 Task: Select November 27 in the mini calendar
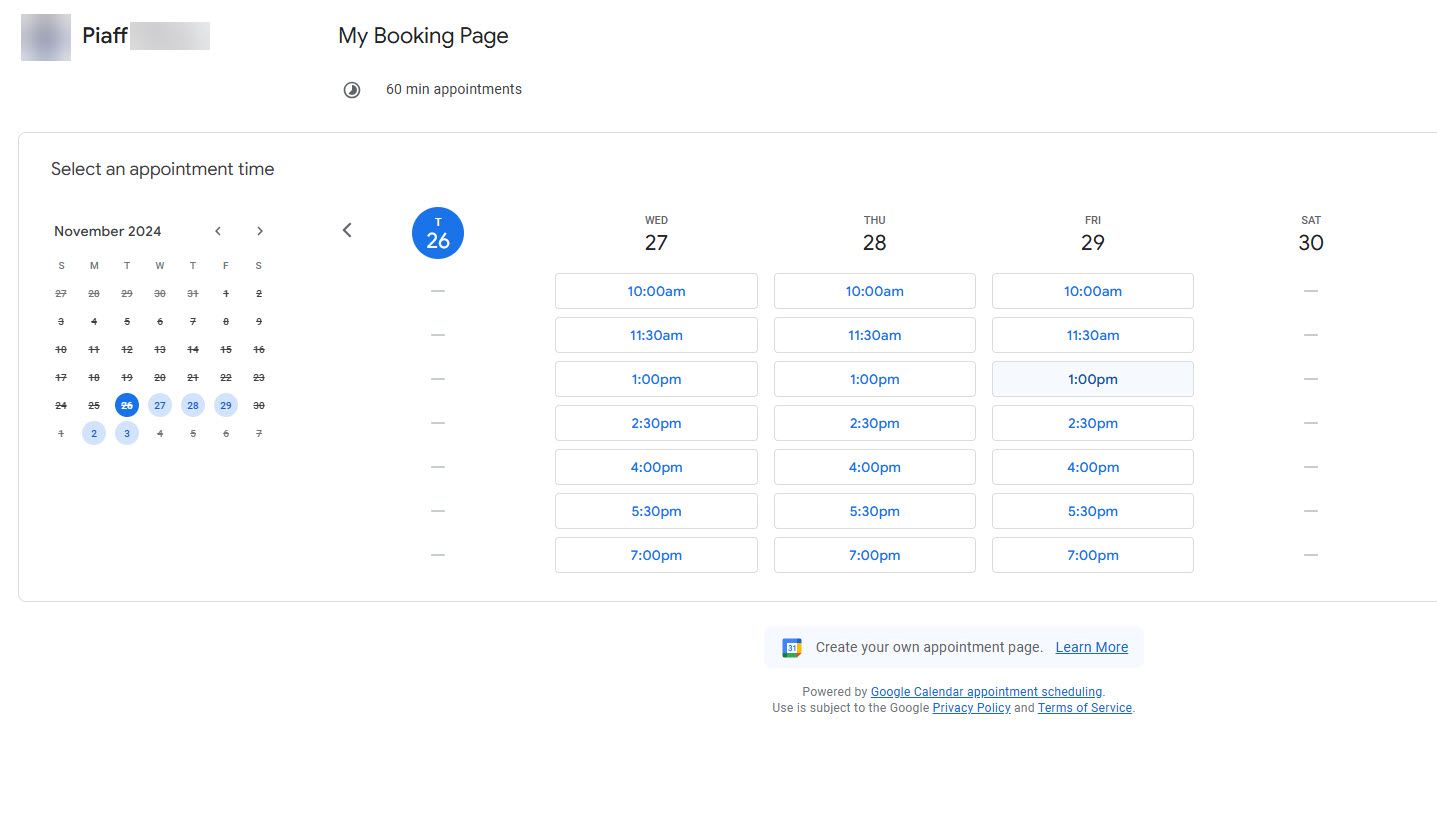tap(160, 405)
